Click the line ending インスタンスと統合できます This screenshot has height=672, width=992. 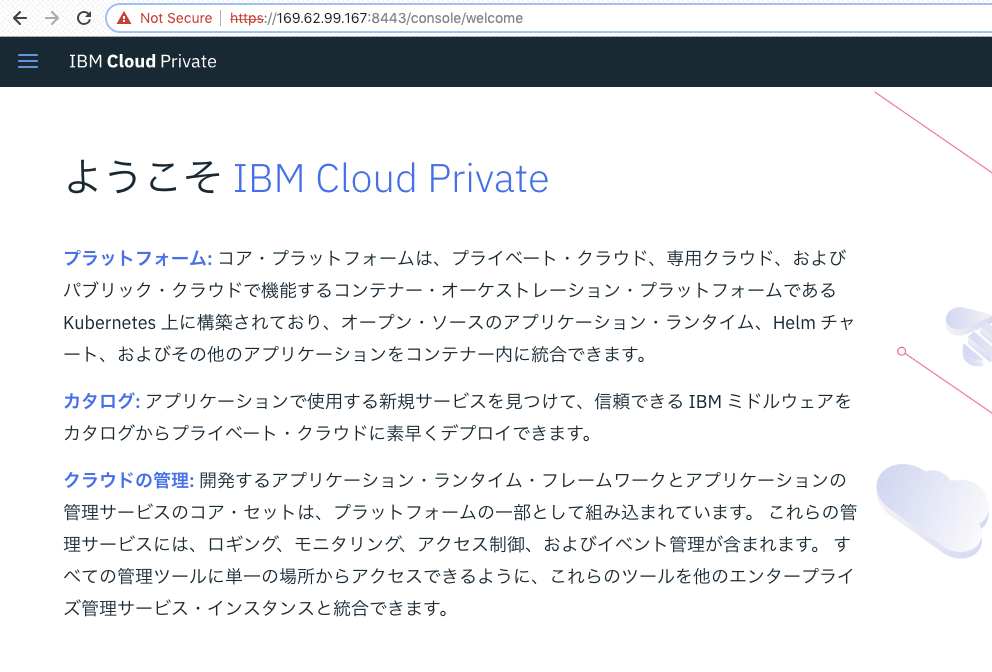coord(256,609)
